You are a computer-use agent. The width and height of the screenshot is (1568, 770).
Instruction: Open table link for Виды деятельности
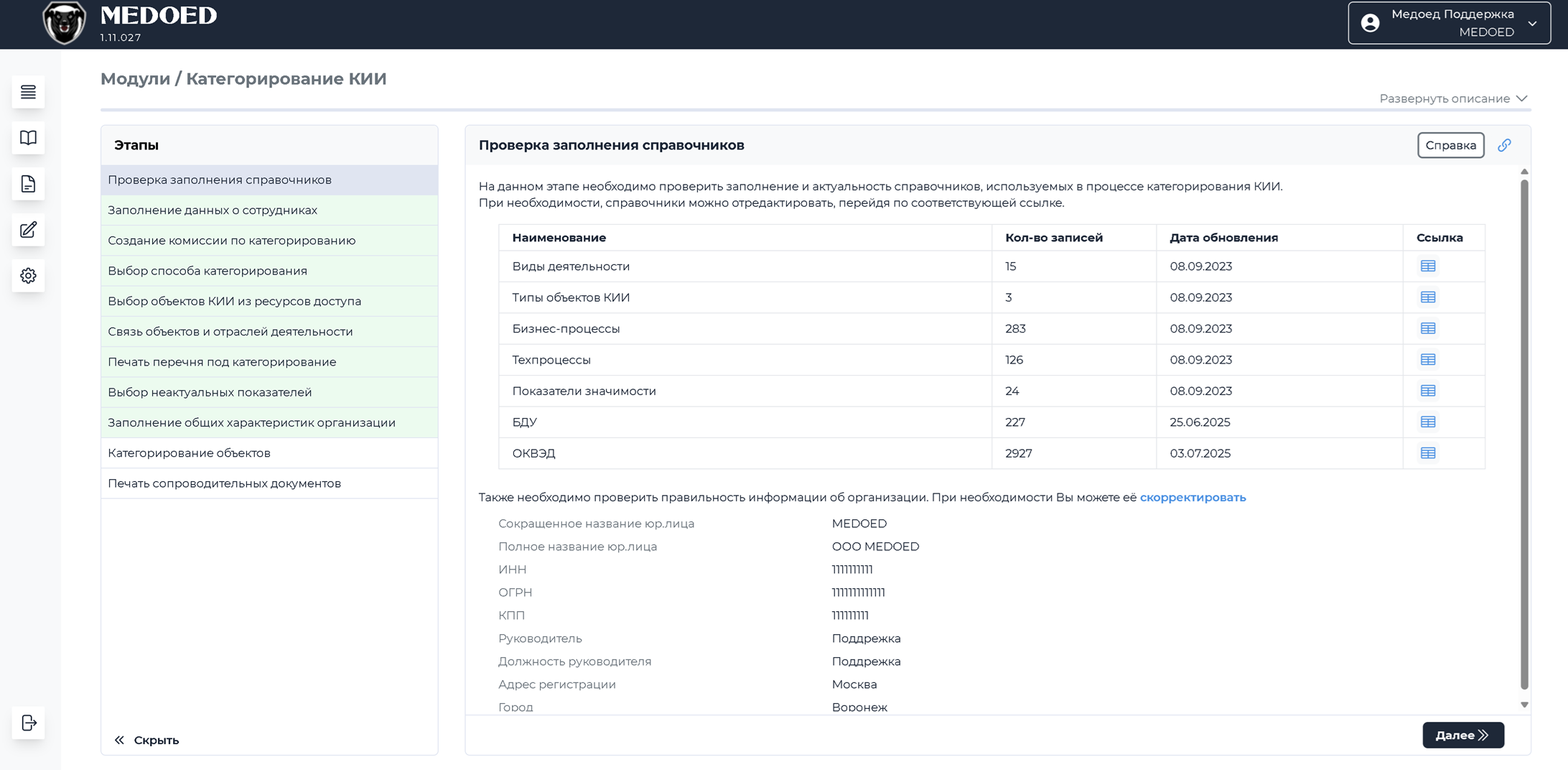coord(1428,266)
